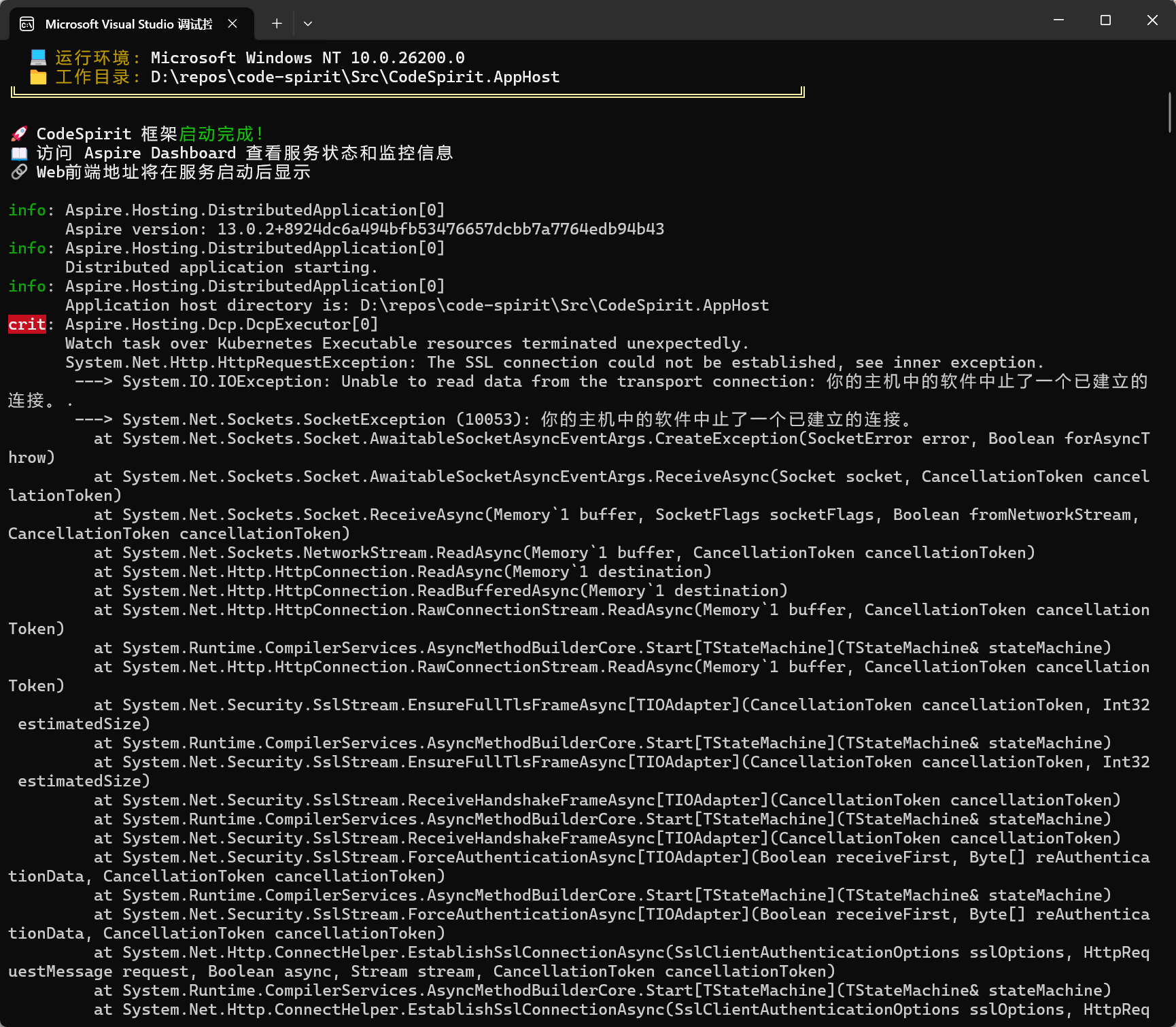Click 'Distributed application starting.' text
This screenshot has height=1027, width=1176.
tap(222, 267)
